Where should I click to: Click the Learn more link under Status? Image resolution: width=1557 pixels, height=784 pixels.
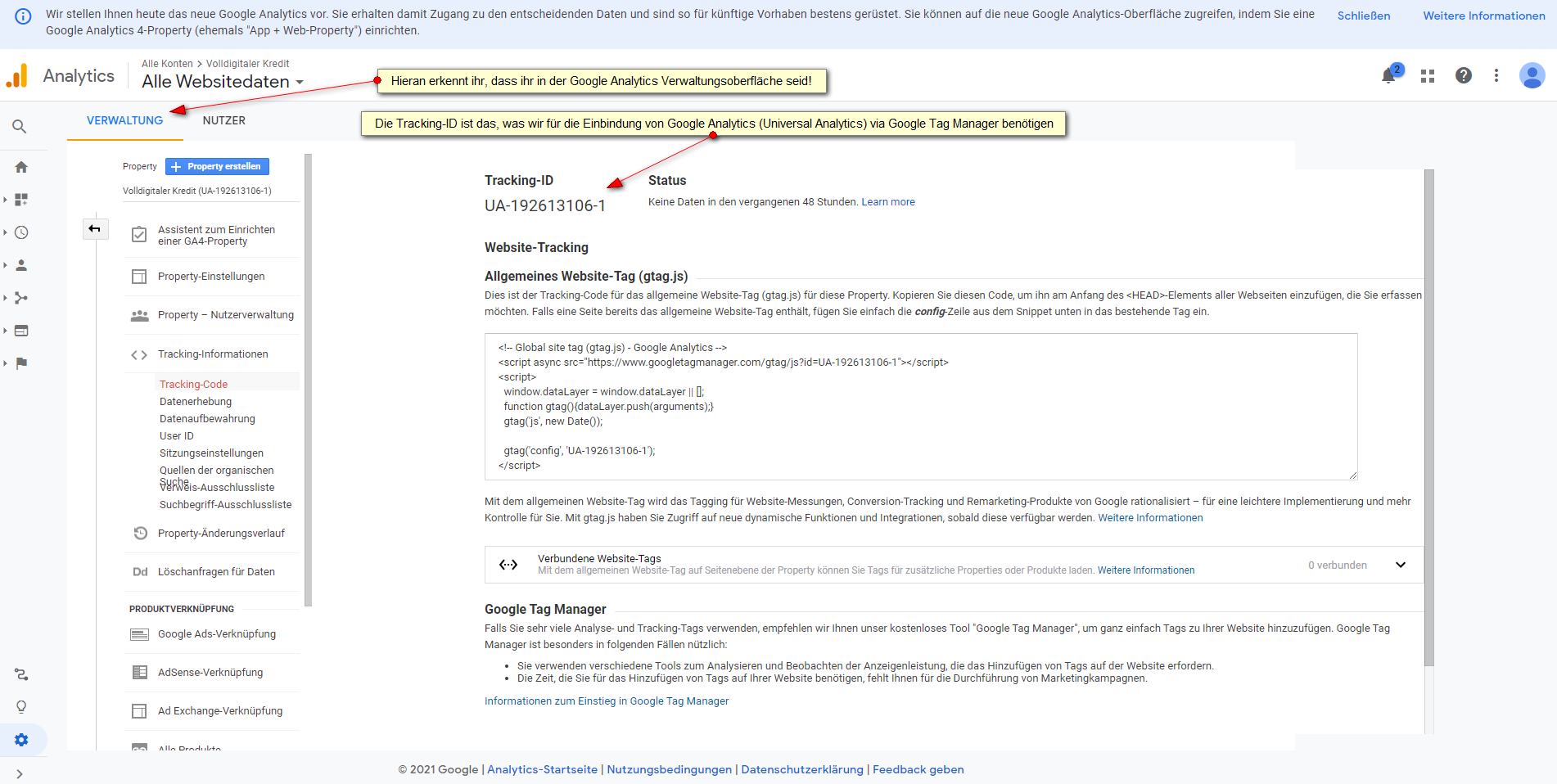click(x=888, y=202)
